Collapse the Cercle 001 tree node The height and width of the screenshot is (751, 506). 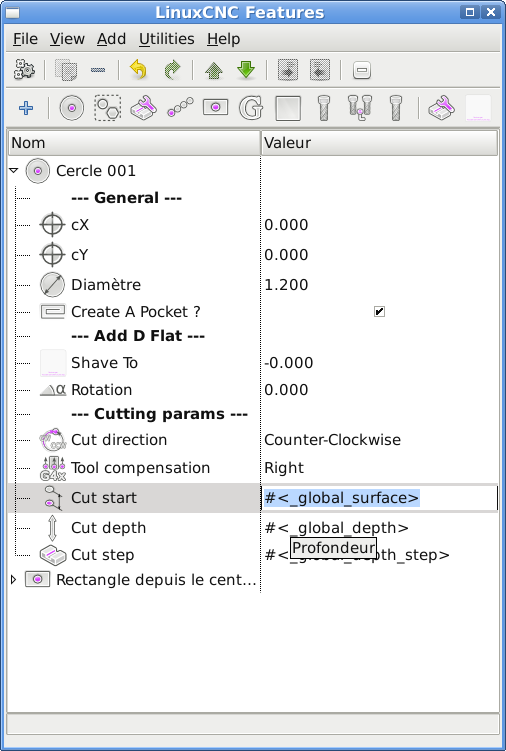(14, 170)
